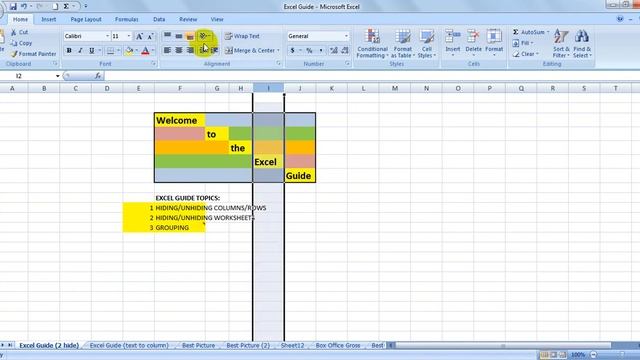This screenshot has width=640, height=360.
Task: Apply the red Font Color
Action: (145, 51)
